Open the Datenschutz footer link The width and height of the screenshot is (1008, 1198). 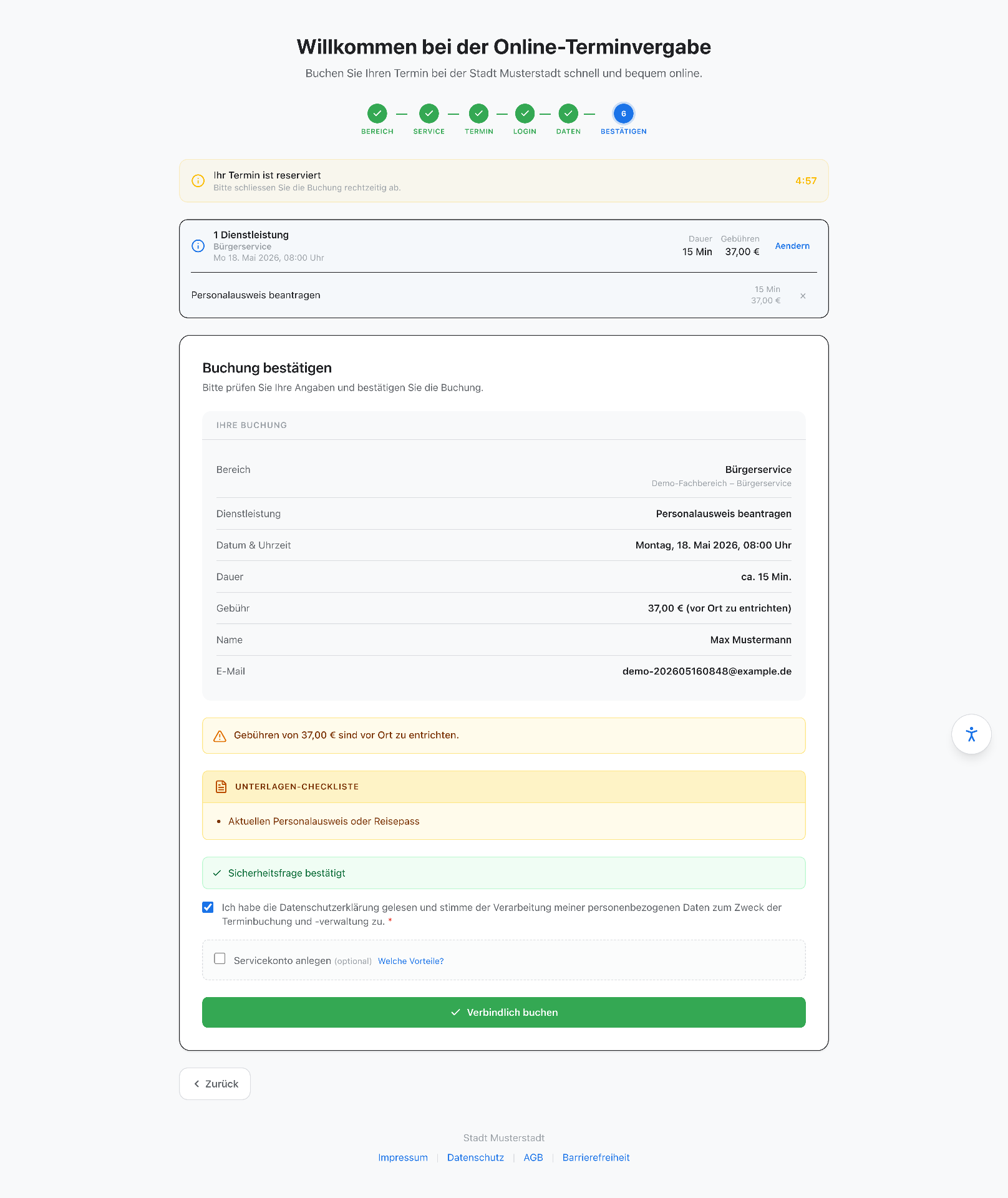(x=475, y=1157)
